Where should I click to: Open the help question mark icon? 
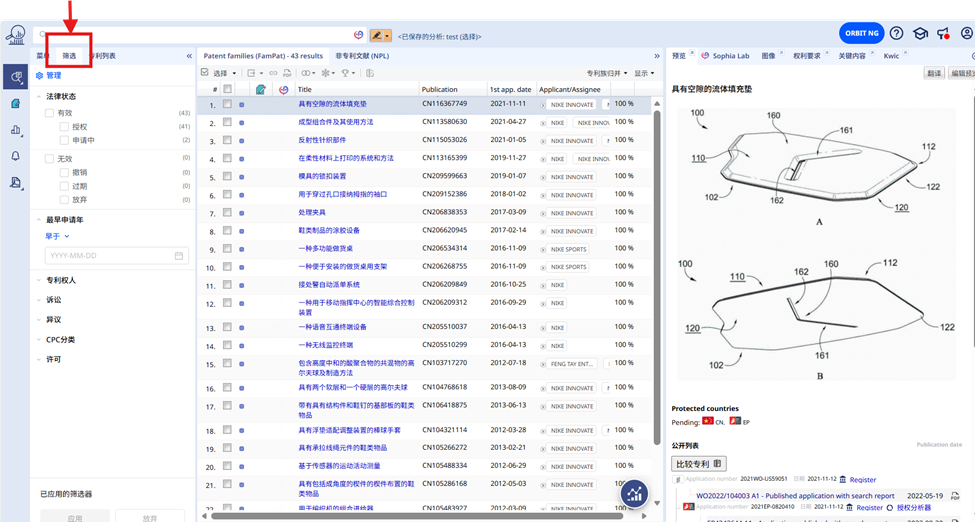[x=896, y=33]
